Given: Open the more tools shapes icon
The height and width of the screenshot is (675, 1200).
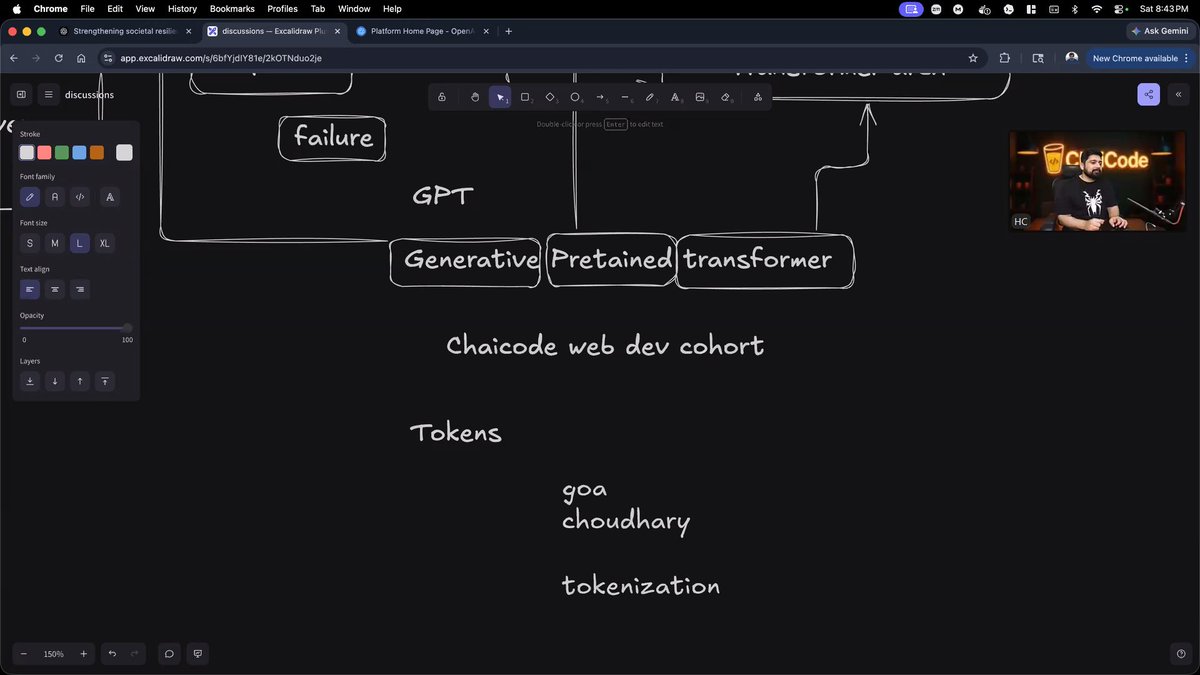Looking at the screenshot, I should 758,97.
